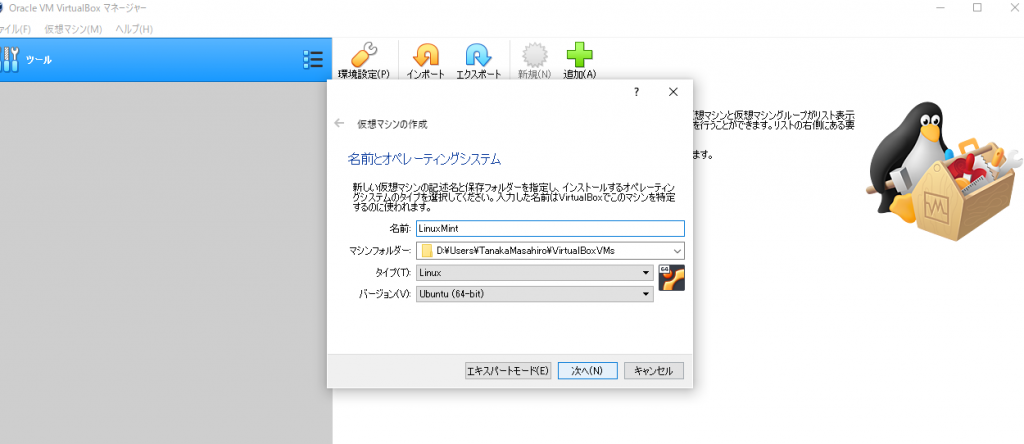This screenshot has height=444, width=1024.
Task: Open the ツール list menu icon
Action: coord(313,59)
